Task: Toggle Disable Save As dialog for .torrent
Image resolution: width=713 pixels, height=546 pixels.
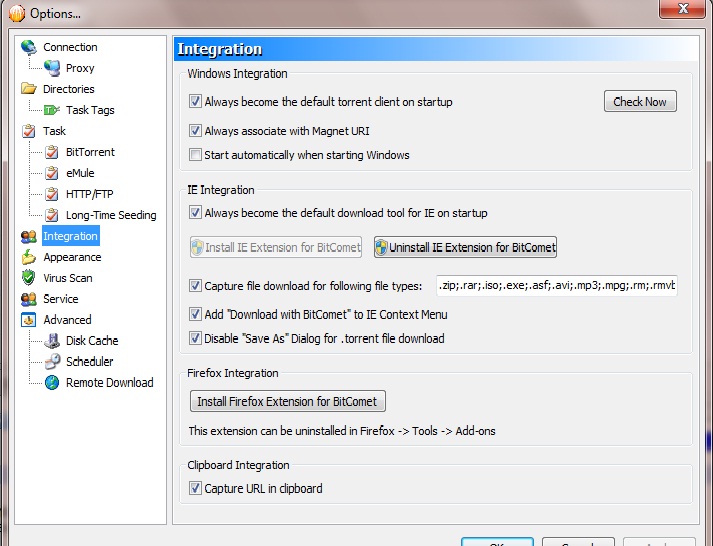Action: (x=196, y=338)
